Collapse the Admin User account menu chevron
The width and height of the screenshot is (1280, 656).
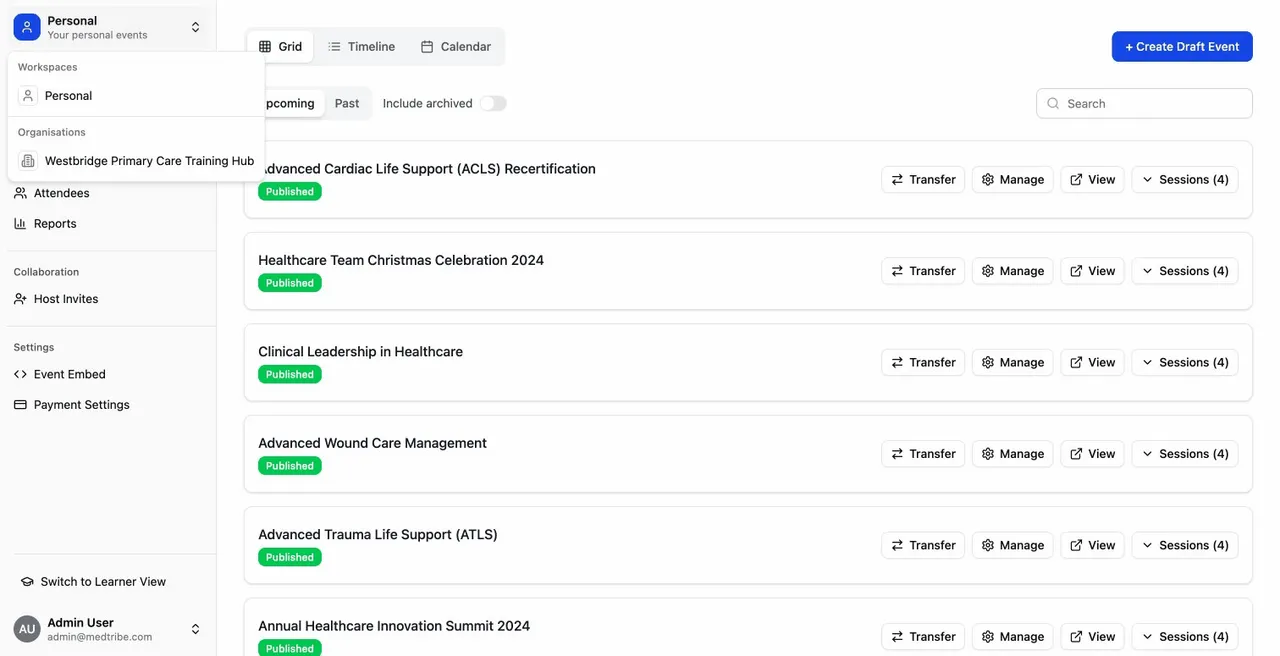pos(195,628)
